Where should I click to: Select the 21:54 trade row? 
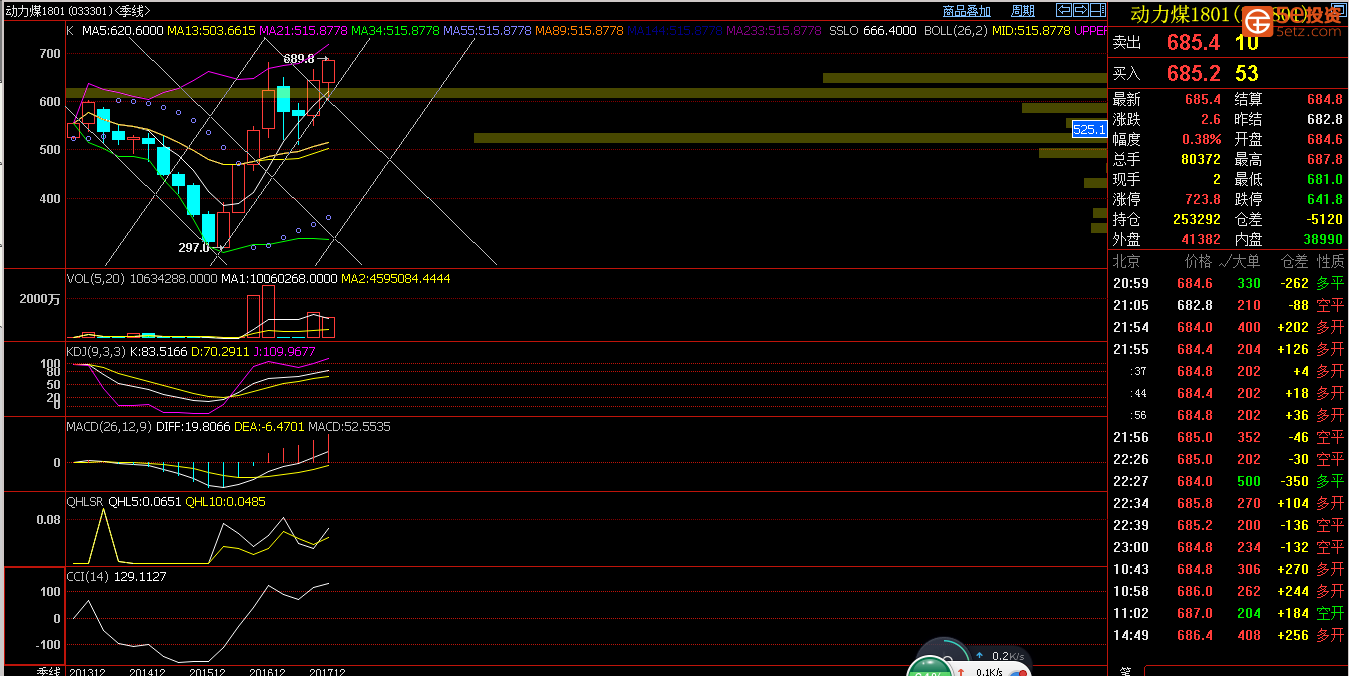tap(1228, 328)
